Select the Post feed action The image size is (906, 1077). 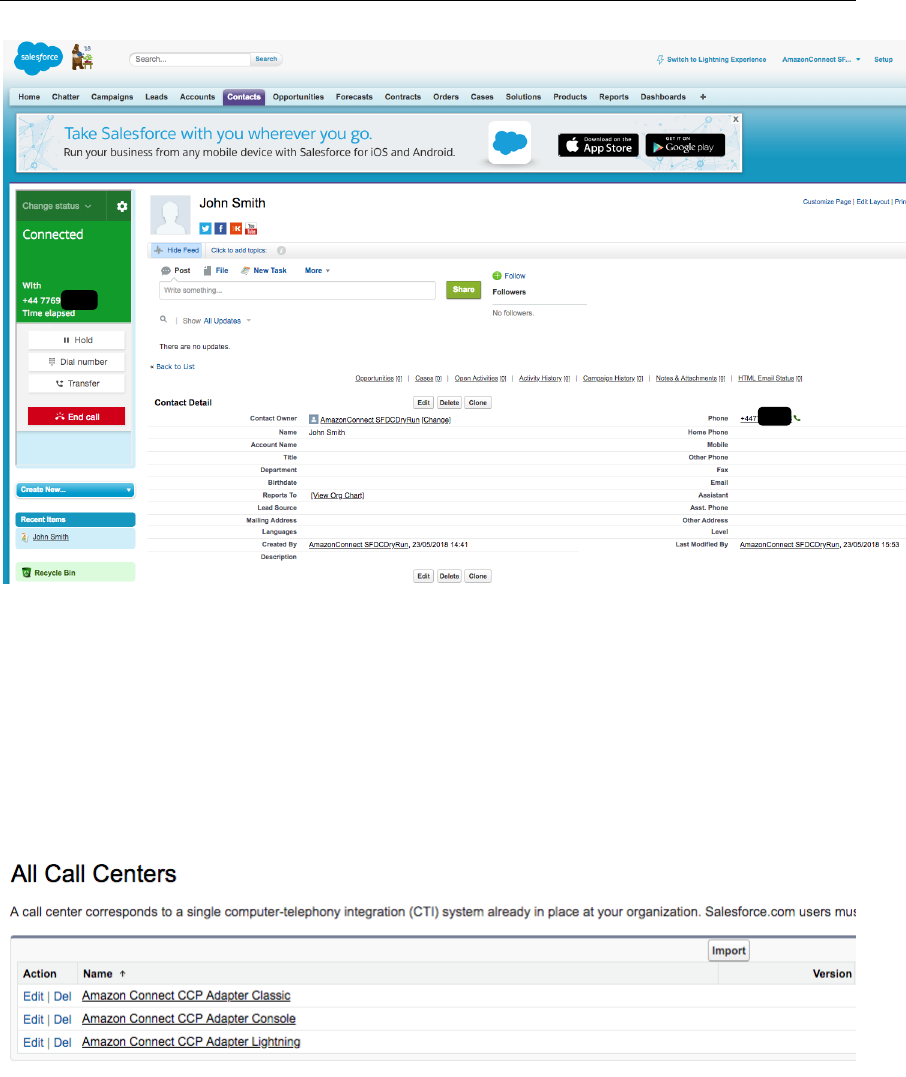click(x=175, y=271)
